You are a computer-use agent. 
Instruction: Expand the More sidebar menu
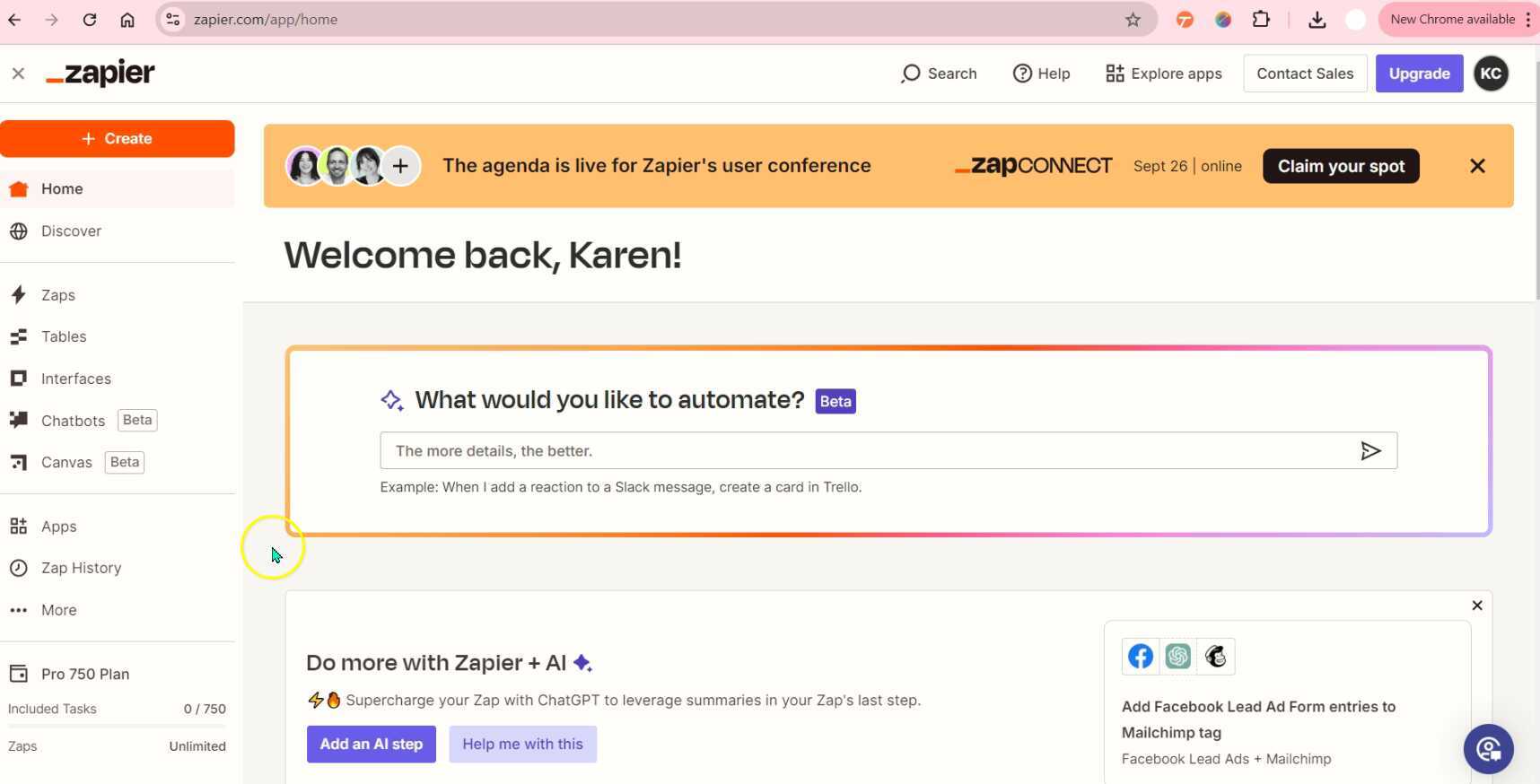(58, 610)
